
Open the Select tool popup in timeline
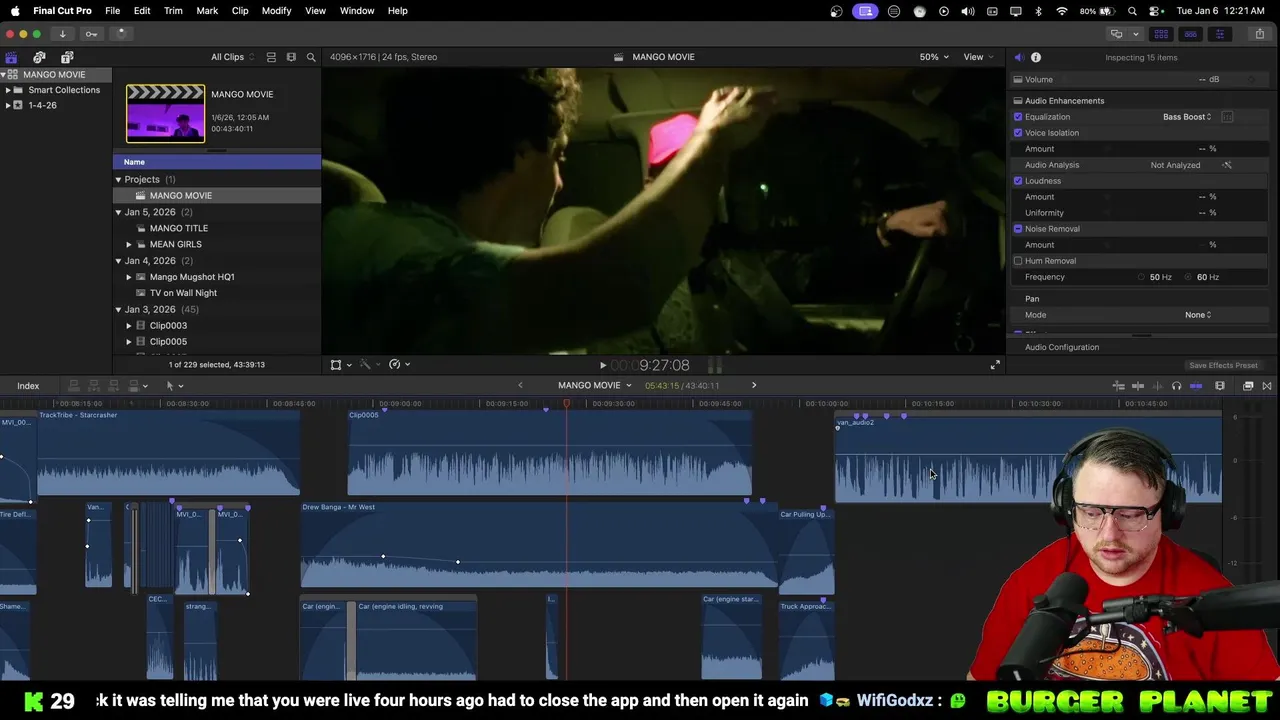[174, 386]
